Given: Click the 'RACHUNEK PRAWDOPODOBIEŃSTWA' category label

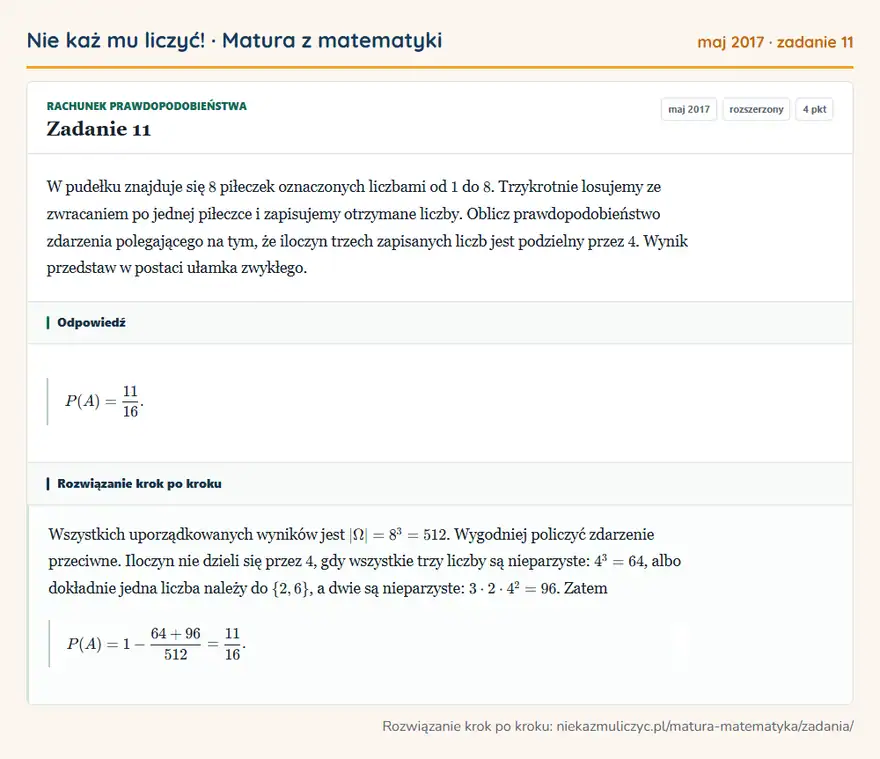Looking at the screenshot, I should coord(146,106).
